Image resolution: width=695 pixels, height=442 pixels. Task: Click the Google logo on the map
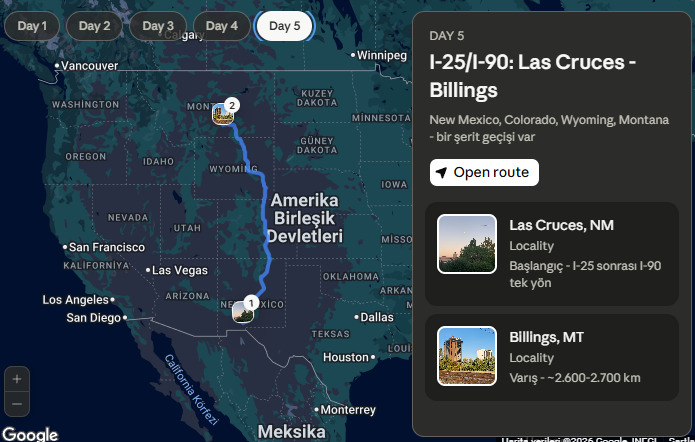tap(30, 434)
